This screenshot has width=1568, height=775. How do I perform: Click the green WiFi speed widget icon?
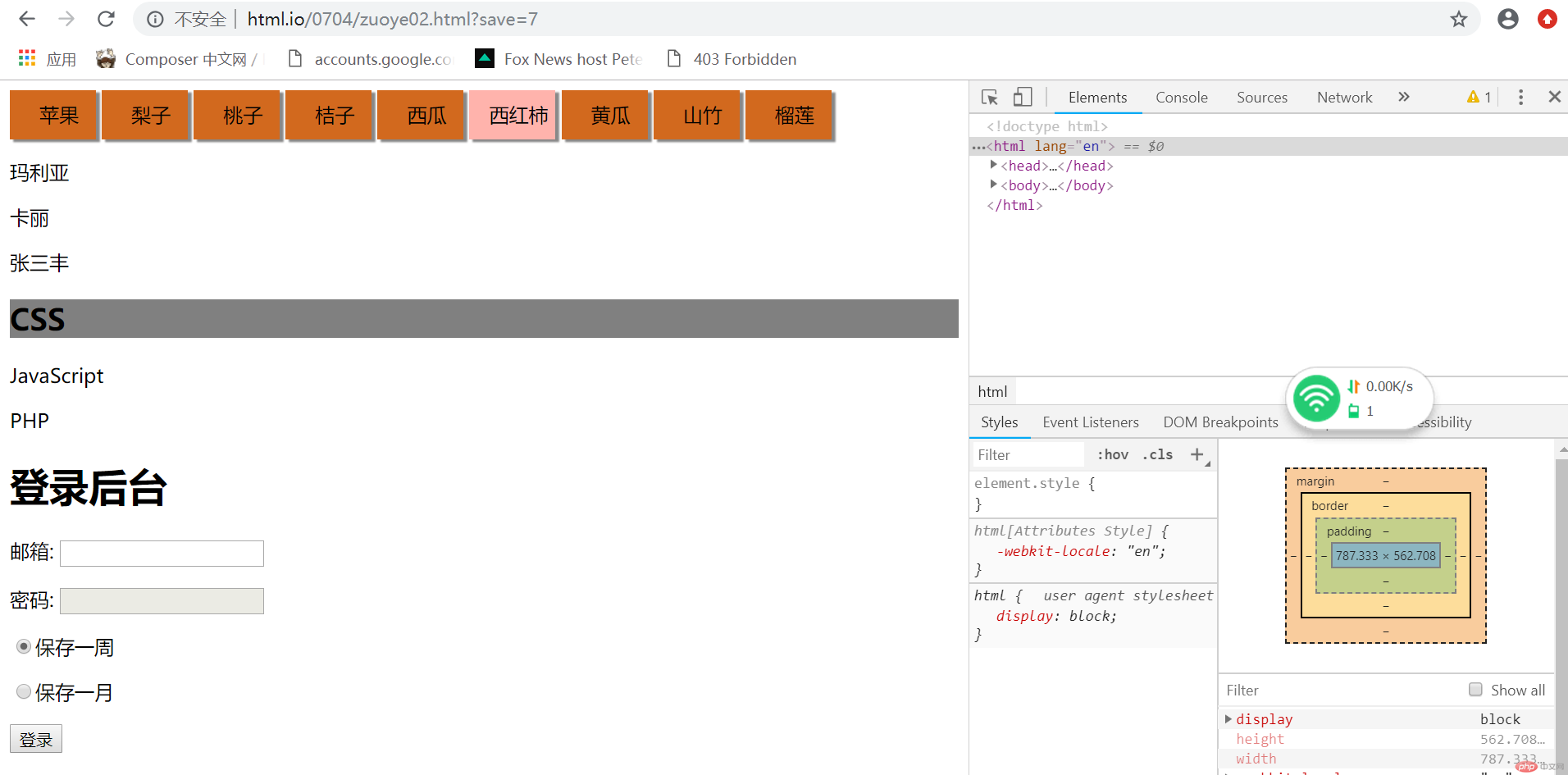pos(1315,398)
